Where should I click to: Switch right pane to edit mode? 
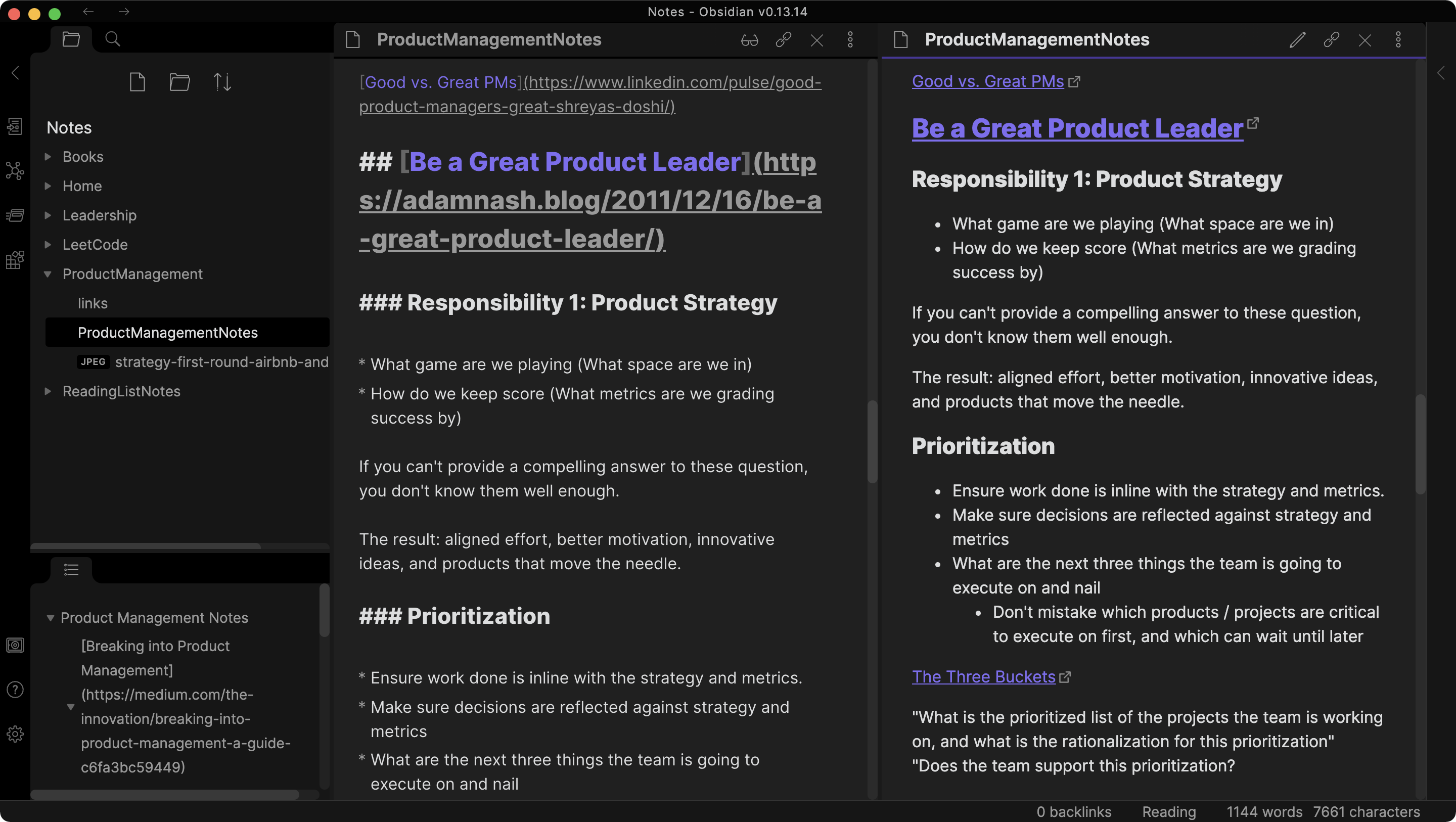tap(1297, 39)
